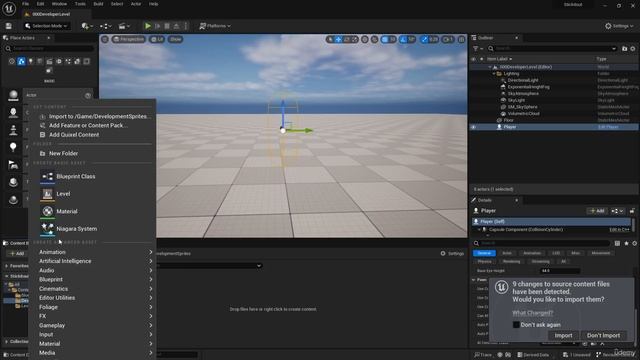This screenshot has height=360, width=640.
Task: Click the Import button in notification
Action: pyautogui.click(x=563, y=336)
